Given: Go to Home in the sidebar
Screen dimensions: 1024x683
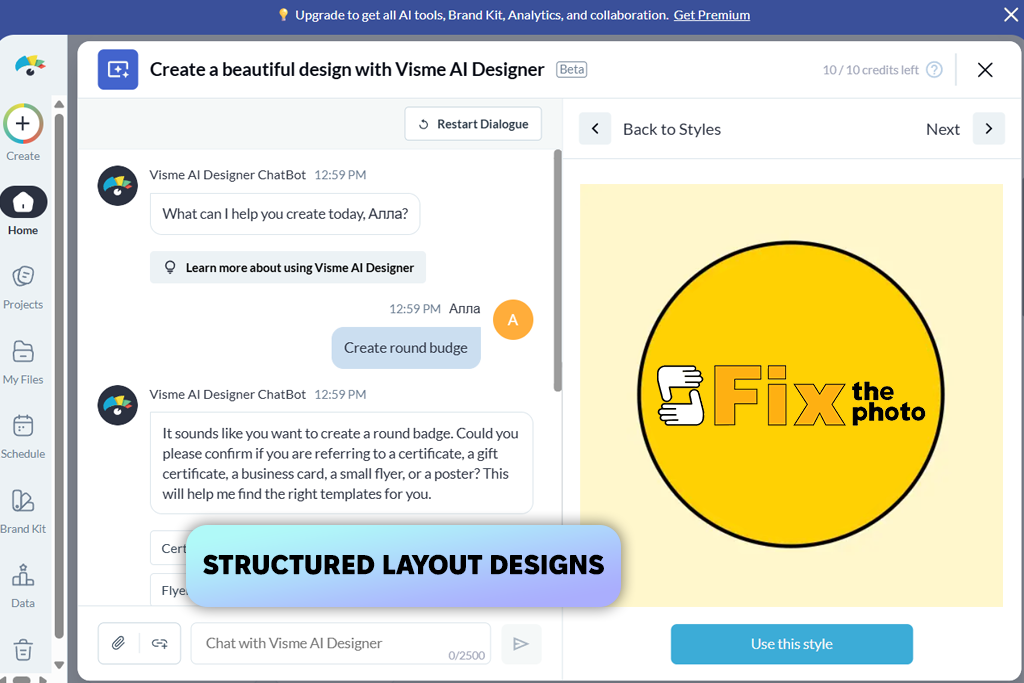Looking at the screenshot, I should coord(24,210).
